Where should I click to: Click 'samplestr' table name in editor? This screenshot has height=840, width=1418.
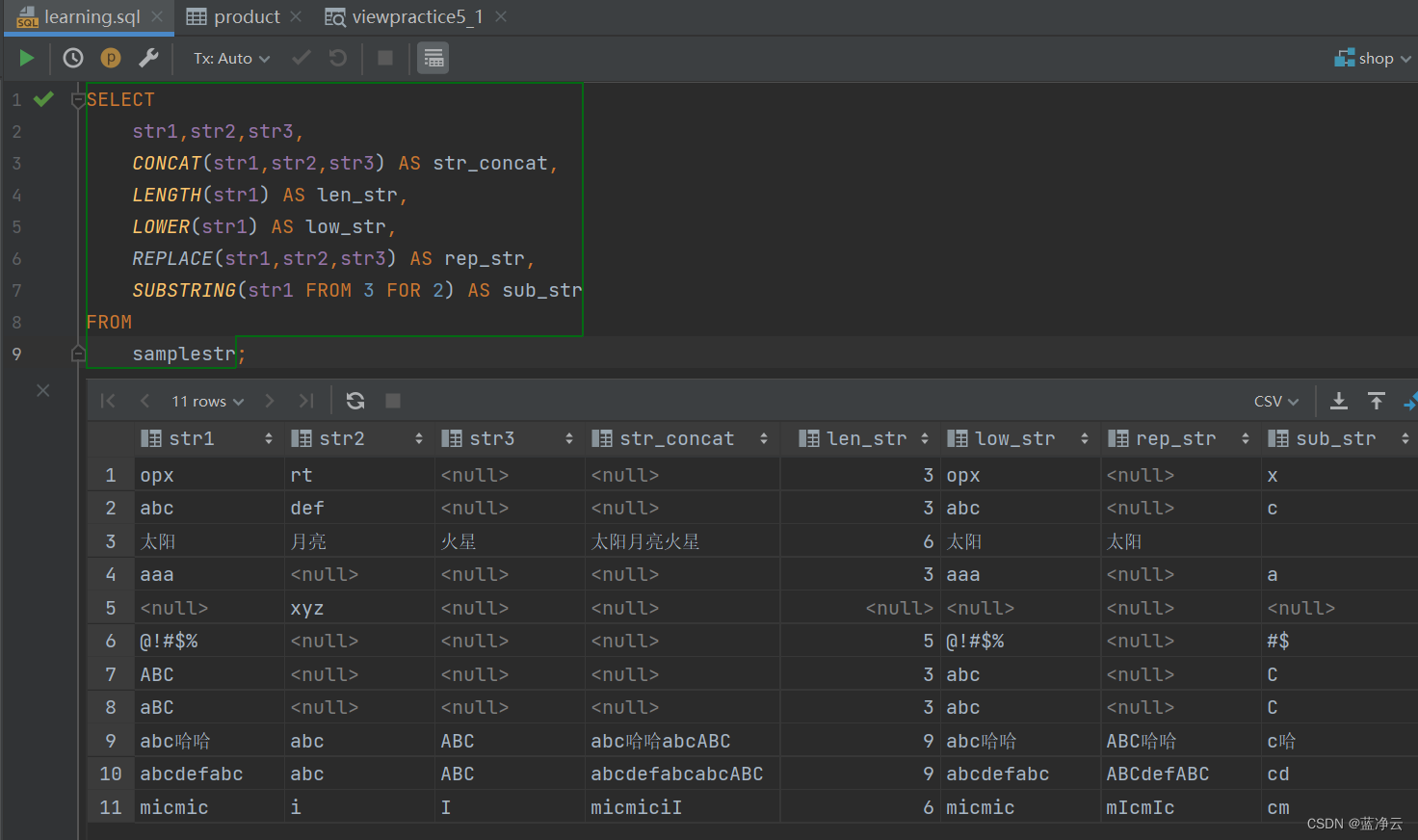pyautogui.click(x=184, y=354)
